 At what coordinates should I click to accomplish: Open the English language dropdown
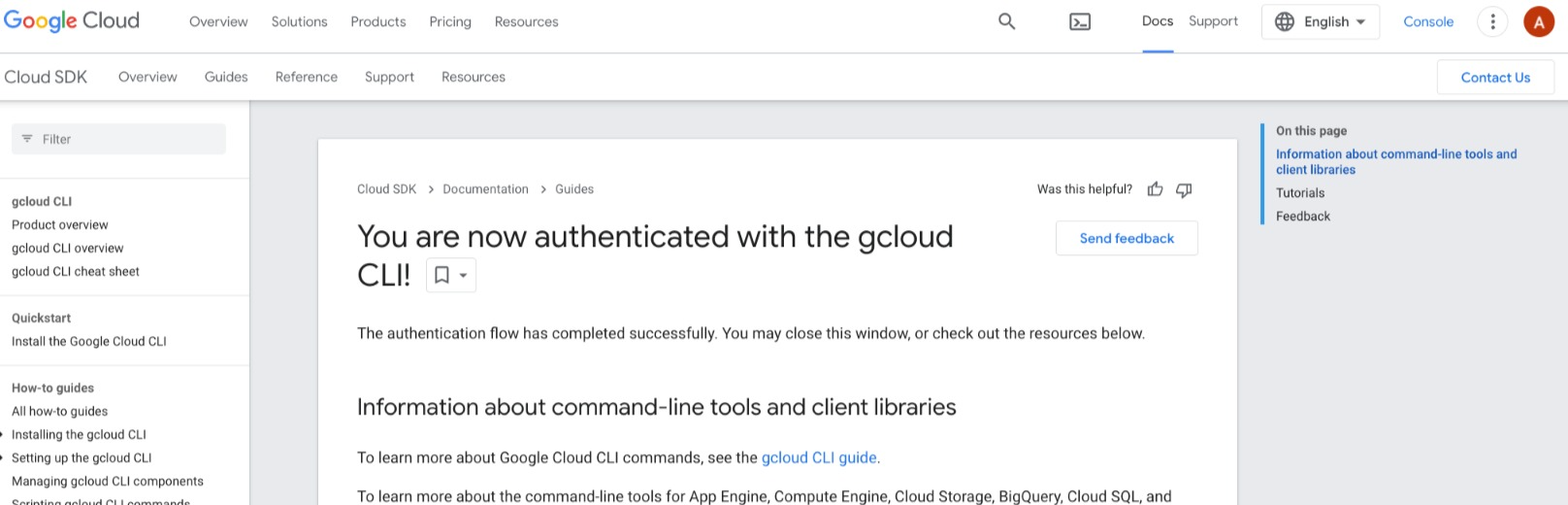point(1321,21)
